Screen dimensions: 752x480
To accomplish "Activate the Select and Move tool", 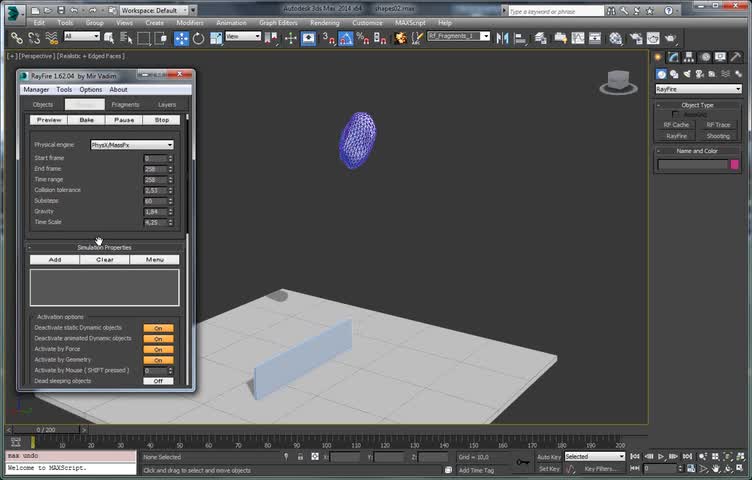I will [x=181, y=38].
